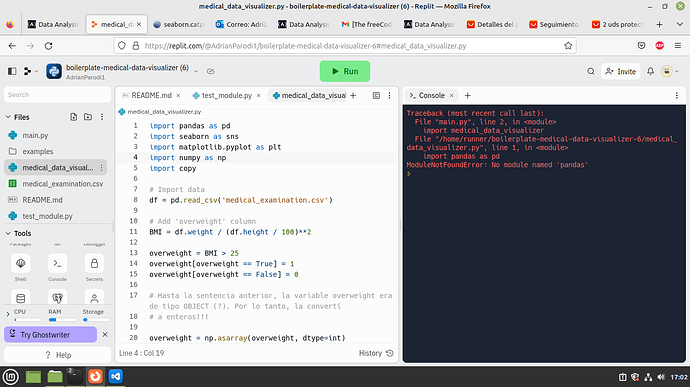Image resolution: width=690 pixels, height=387 pixels.
Task: Add new tab beside Console
Action: [x=467, y=96]
